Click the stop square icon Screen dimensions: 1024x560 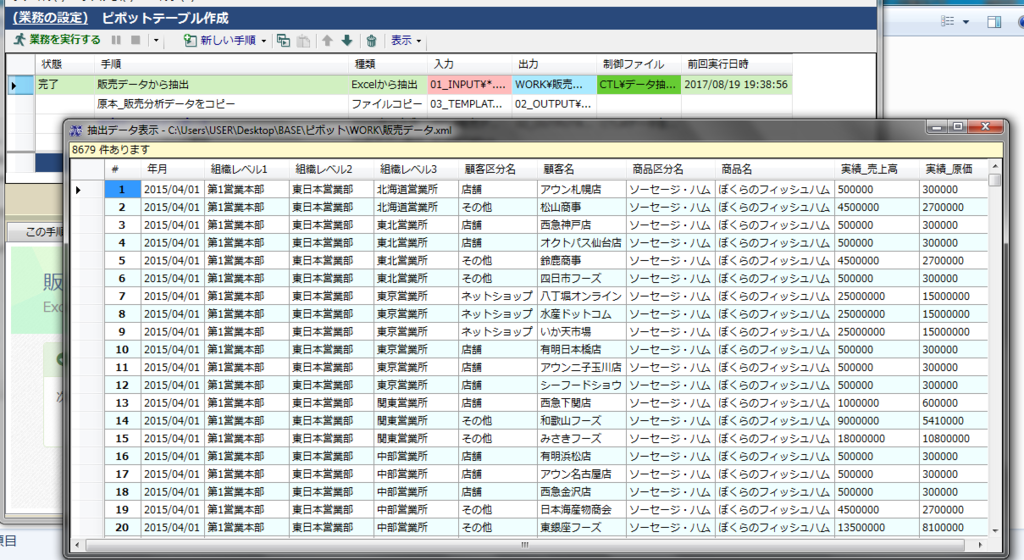point(136,40)
